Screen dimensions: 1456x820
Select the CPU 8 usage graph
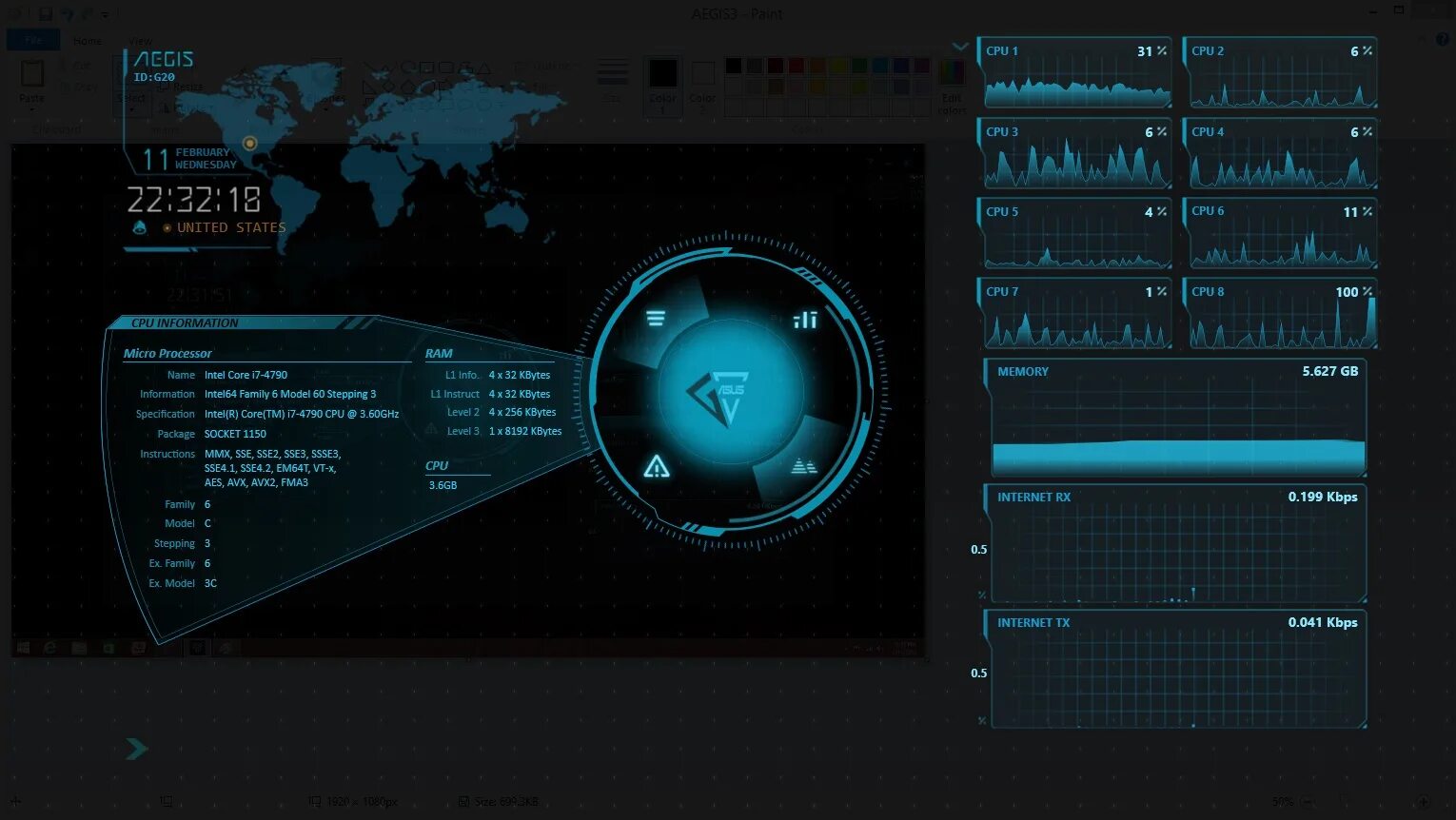click(x=1281, y=314)
